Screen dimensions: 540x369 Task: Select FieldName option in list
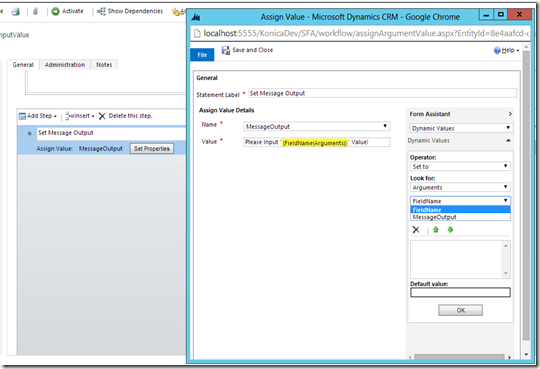click(460, 210)
